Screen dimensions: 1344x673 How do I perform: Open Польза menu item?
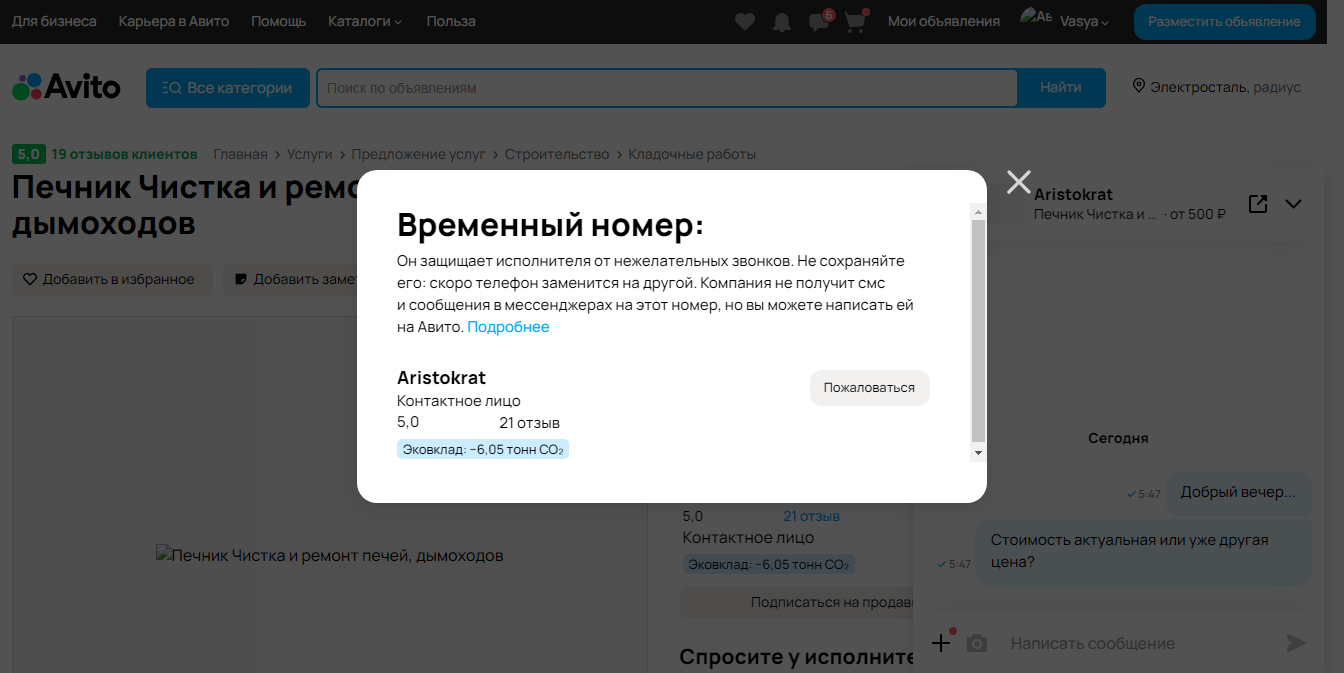[451, 21]
